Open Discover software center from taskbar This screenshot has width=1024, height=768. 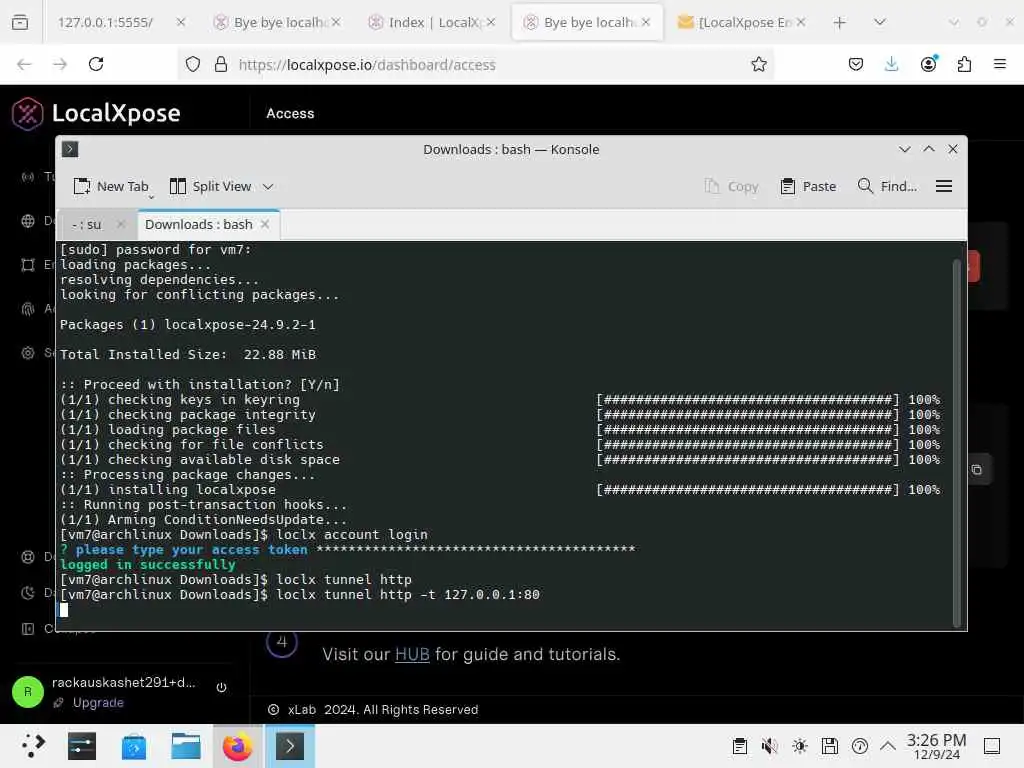(x=133, y=746)
